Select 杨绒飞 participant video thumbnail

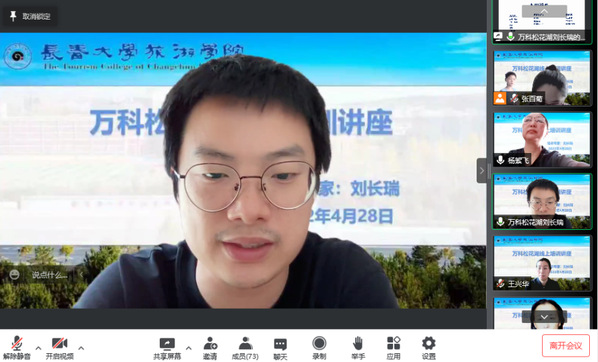(542, 140)
